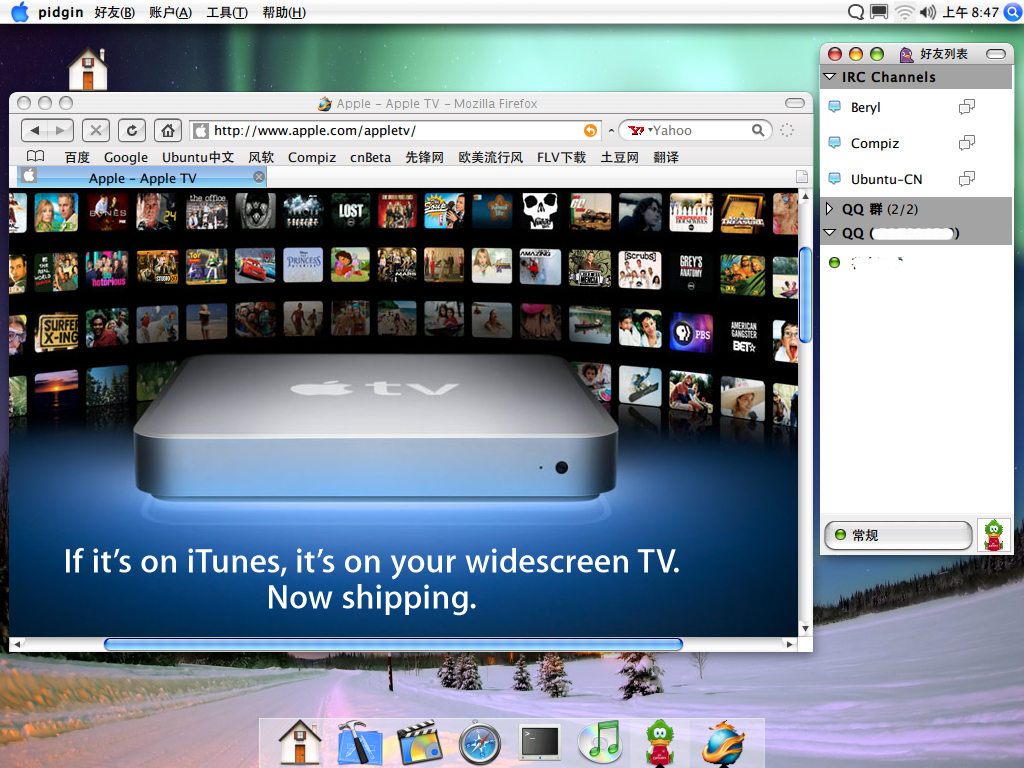The image size is (1024, 768).
Task: Click the display icon in the menu bar
Action: 880,12
